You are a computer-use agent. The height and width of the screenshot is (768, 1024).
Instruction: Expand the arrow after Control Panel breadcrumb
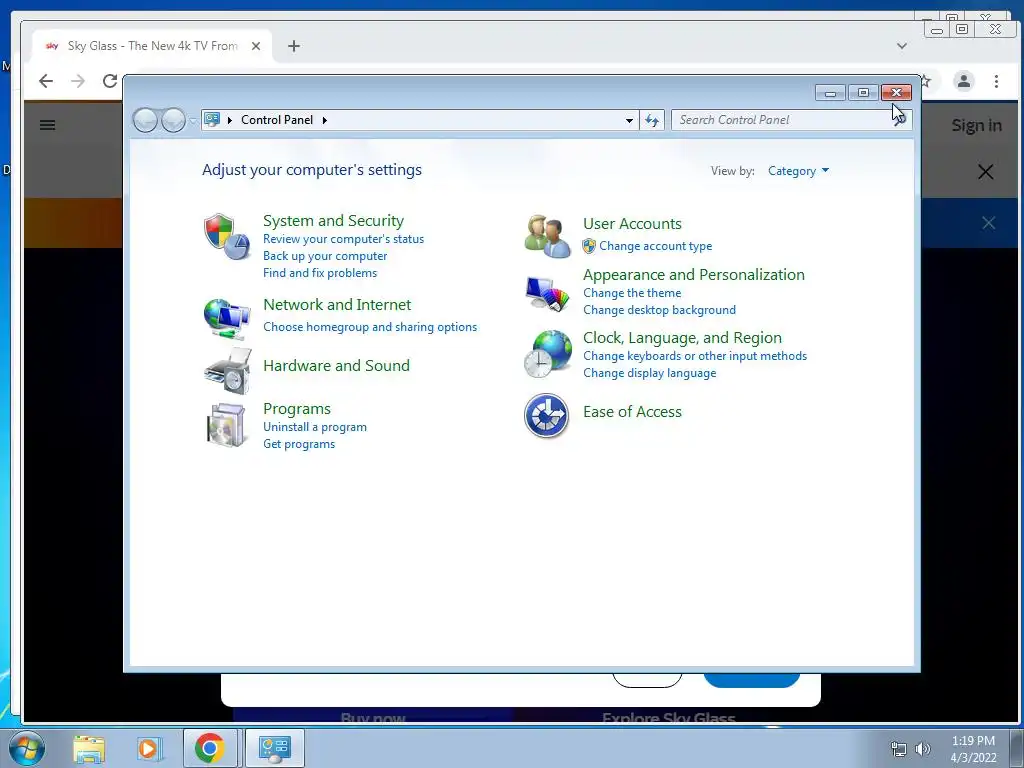[325, 120]
